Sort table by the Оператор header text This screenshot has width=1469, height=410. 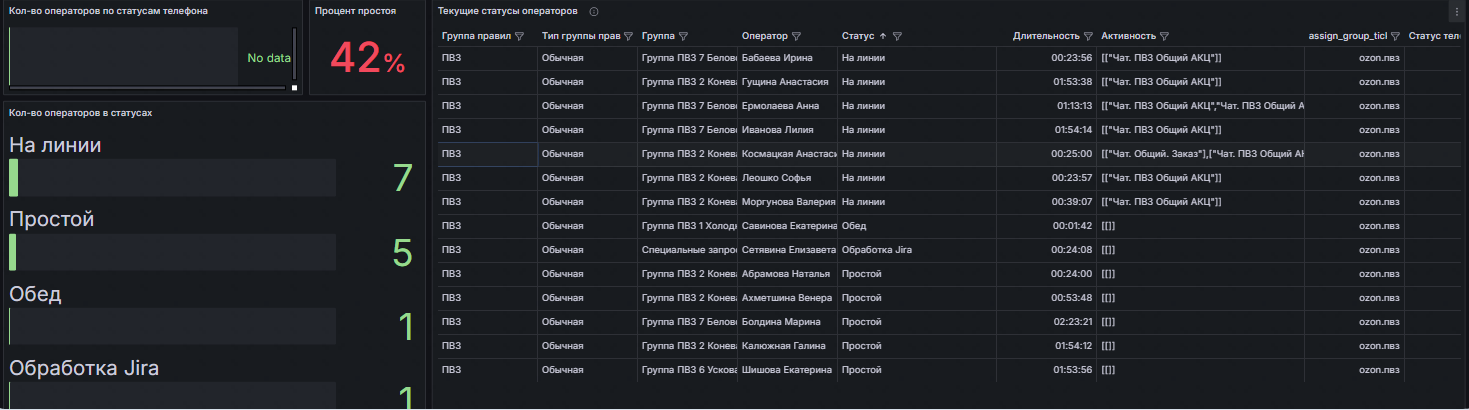pyautogui.click(x=764, y=36)
